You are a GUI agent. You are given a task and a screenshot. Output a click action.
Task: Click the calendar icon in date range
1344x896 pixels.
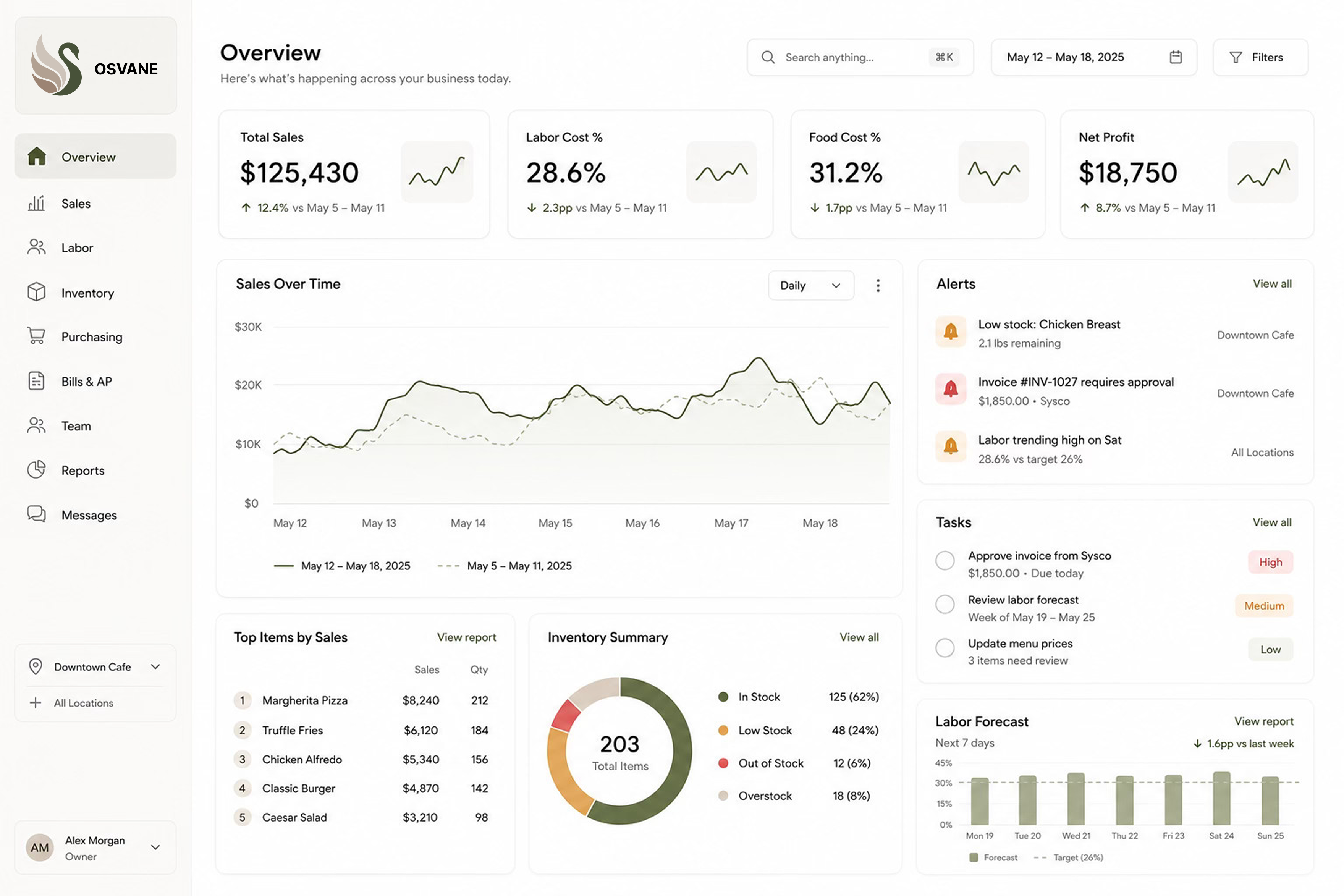pyautogui.click(x=1176, y=57)
